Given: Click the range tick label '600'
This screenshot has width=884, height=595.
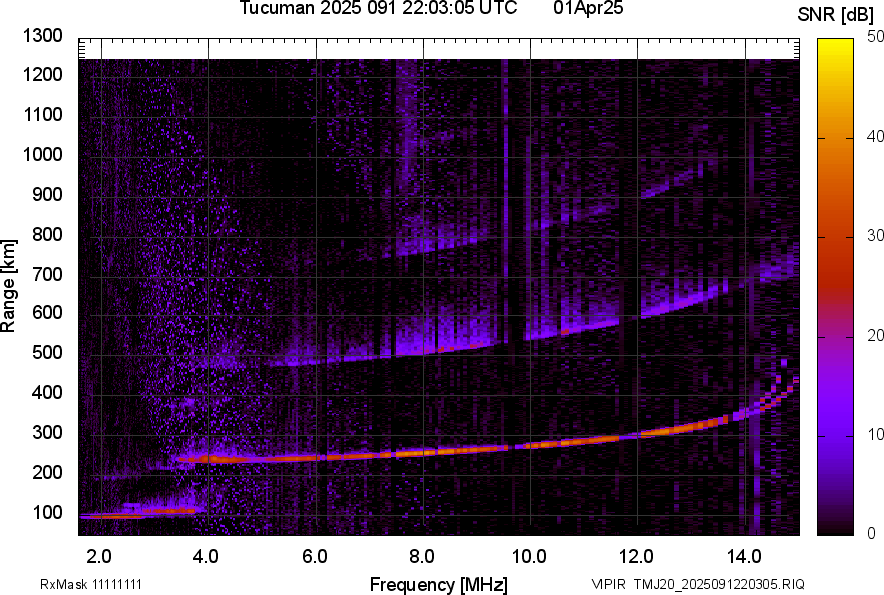Looking at the screenshot, I should [47, 313].
